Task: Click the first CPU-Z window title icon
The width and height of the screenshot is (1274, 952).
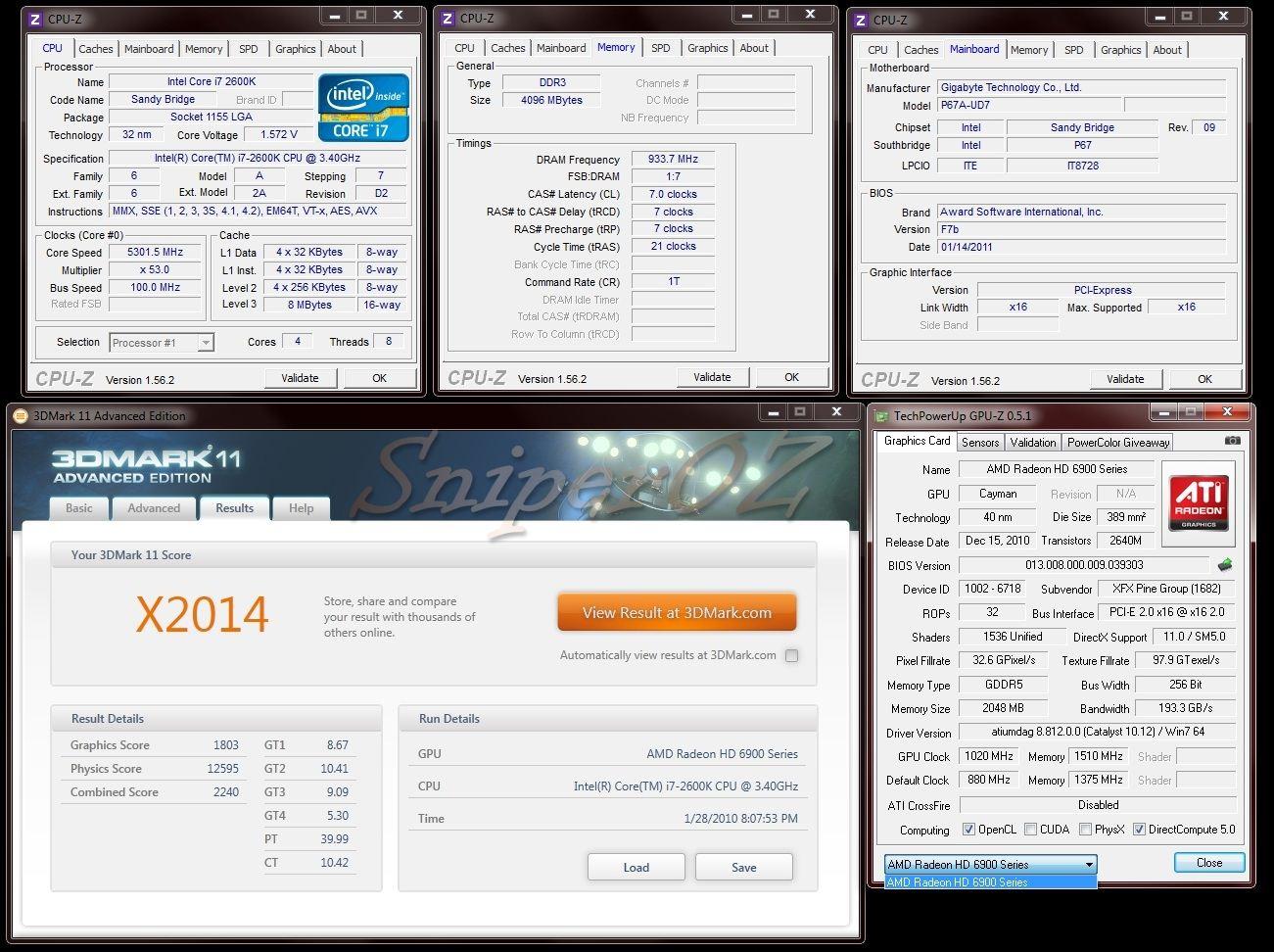Action: coord(35,19)
